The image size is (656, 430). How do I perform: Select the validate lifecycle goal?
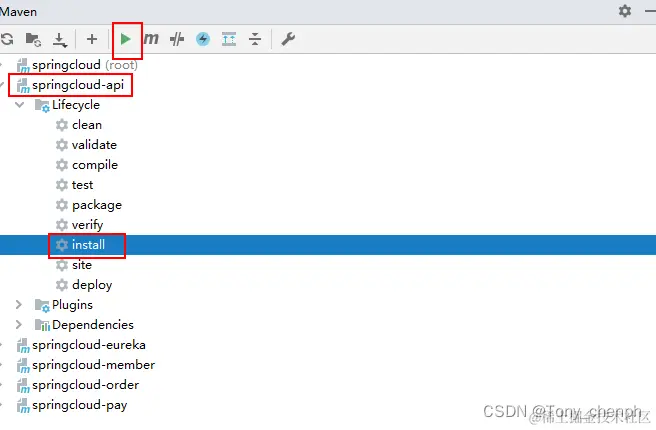94,145
